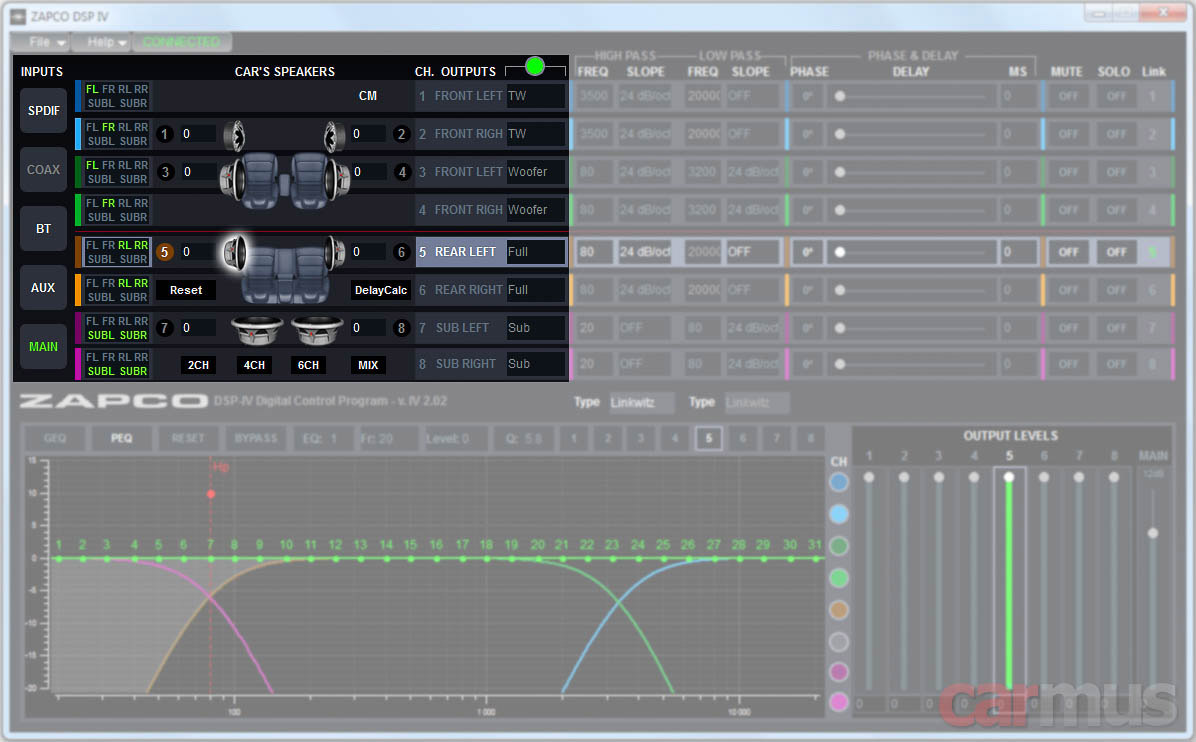
Task: Toggle Mute for channel 1 FRONT LEFT
Action: click(x=1068, y=96)
